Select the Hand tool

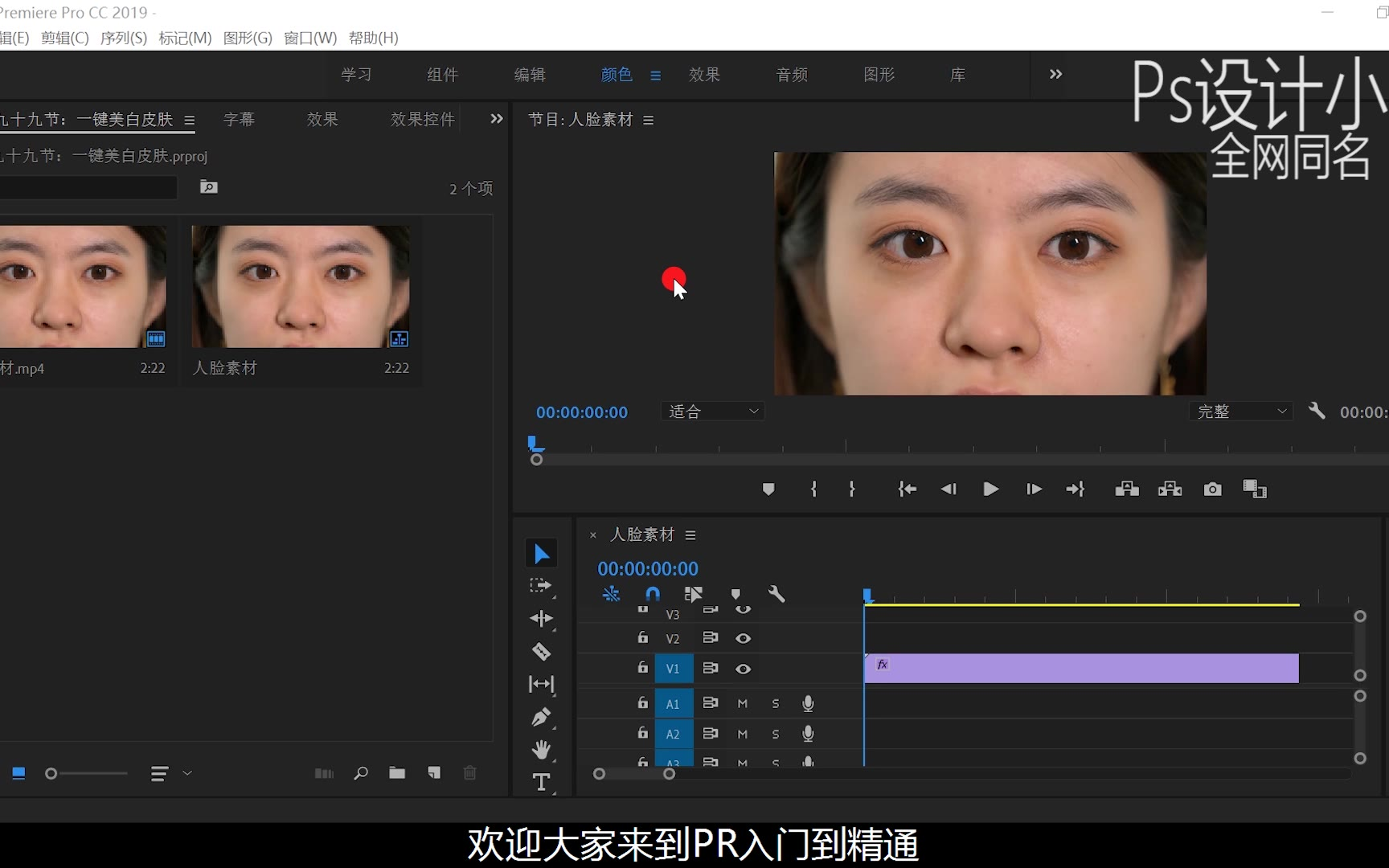pyautogui.click(x=541, y=750)
